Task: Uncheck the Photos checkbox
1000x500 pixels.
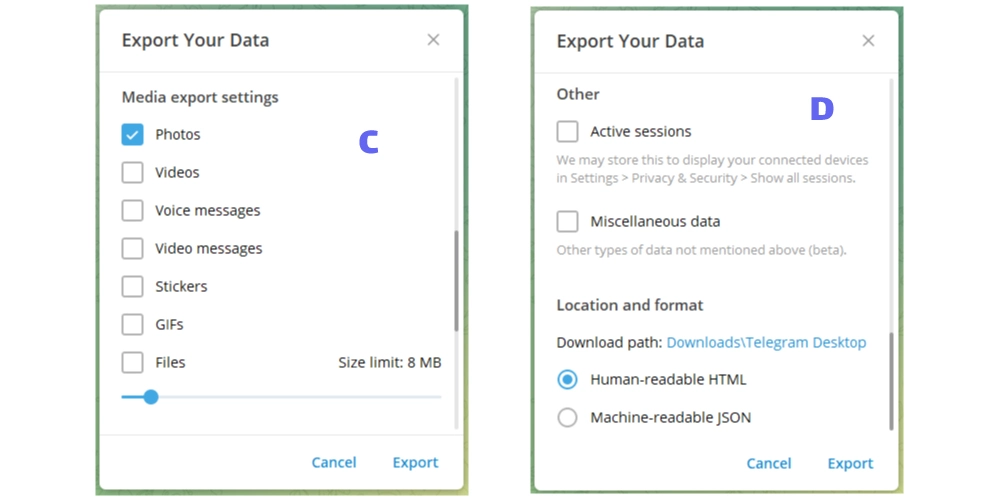Action: coord(132,135)
